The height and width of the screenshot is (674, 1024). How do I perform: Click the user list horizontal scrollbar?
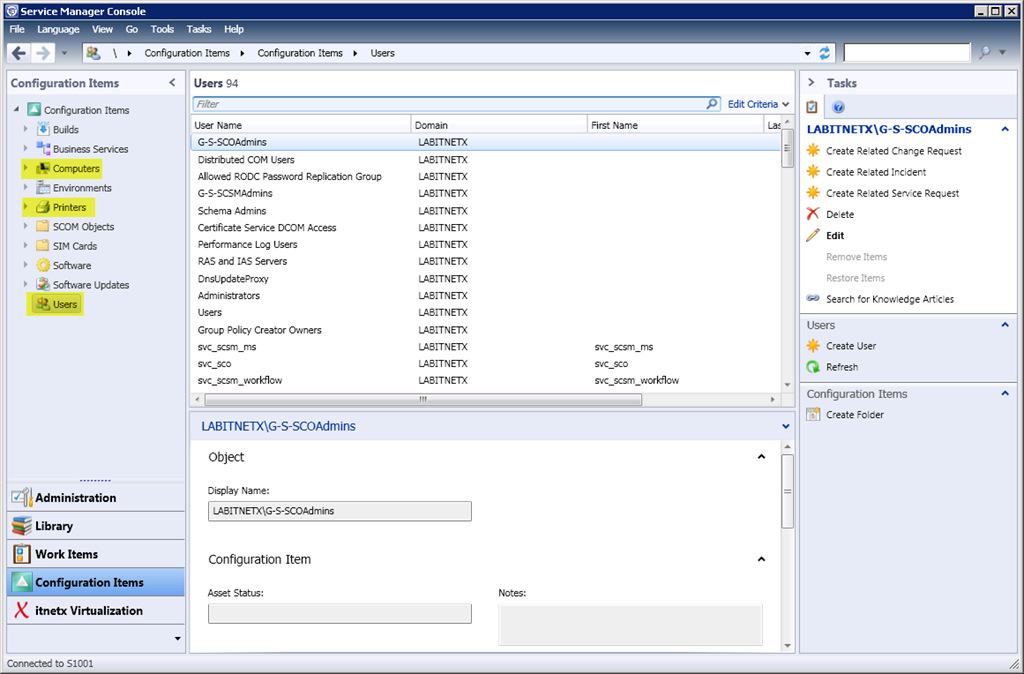423,399
